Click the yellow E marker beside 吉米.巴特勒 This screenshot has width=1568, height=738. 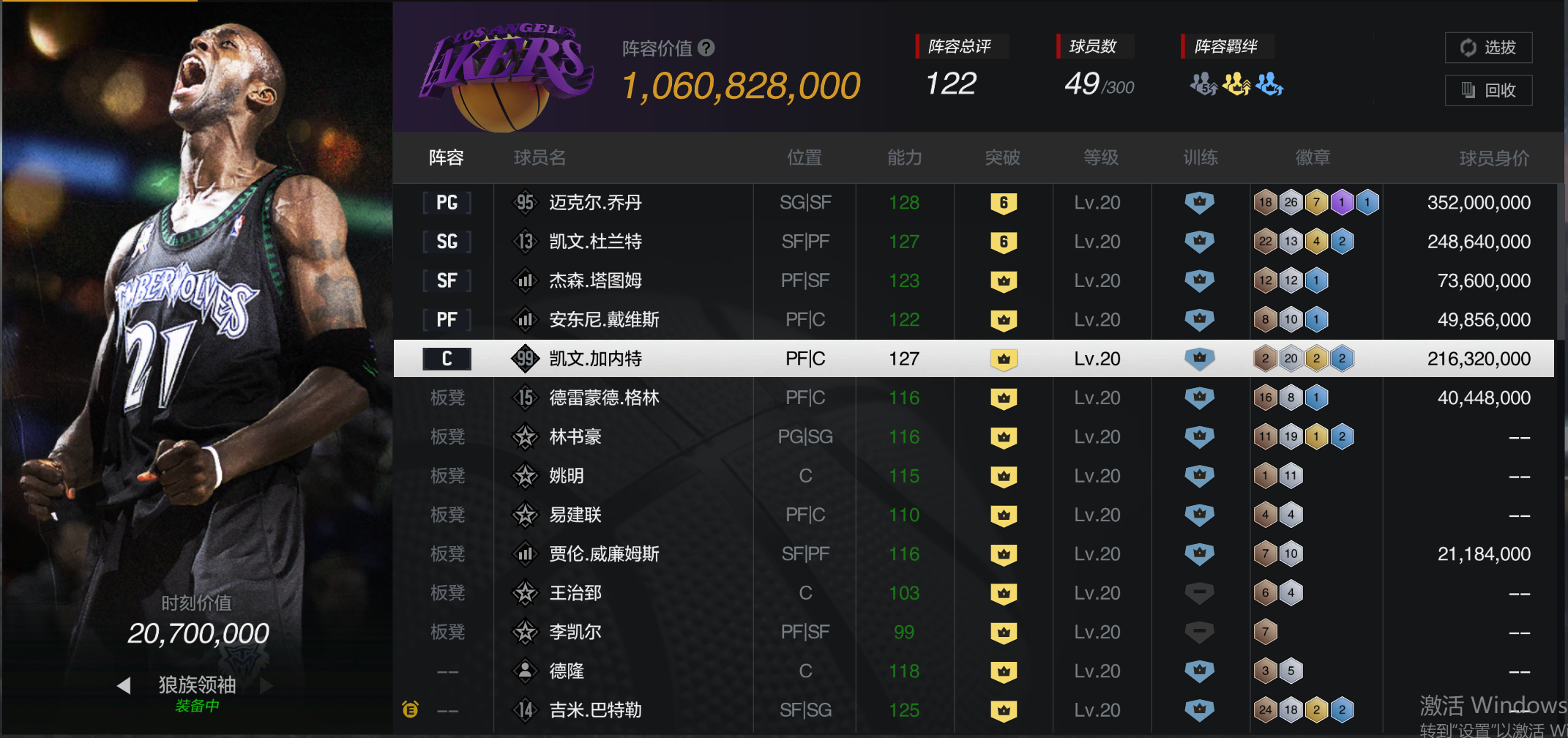click(410, 709)
